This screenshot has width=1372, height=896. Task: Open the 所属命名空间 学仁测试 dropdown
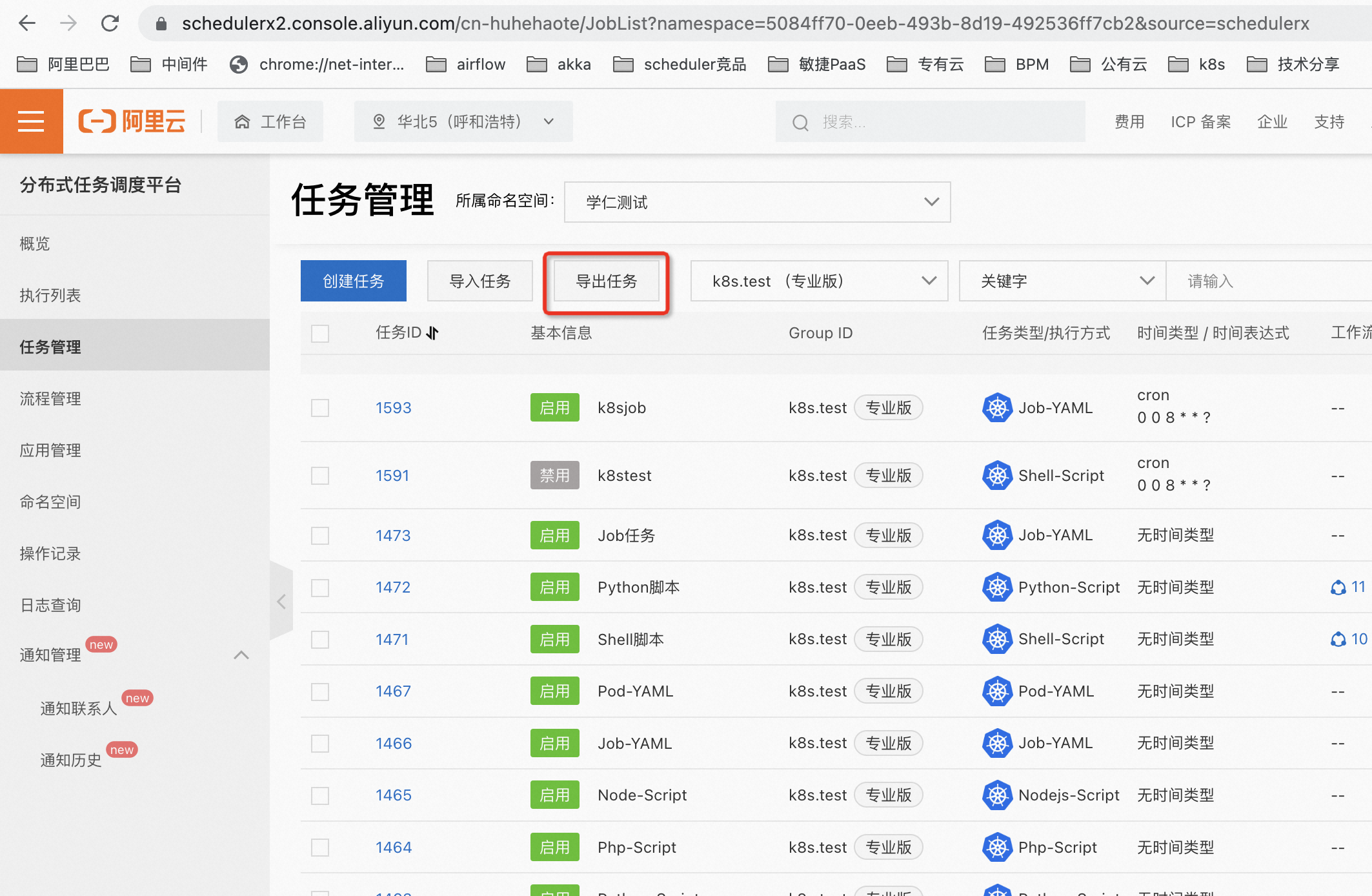pos(757,202)
